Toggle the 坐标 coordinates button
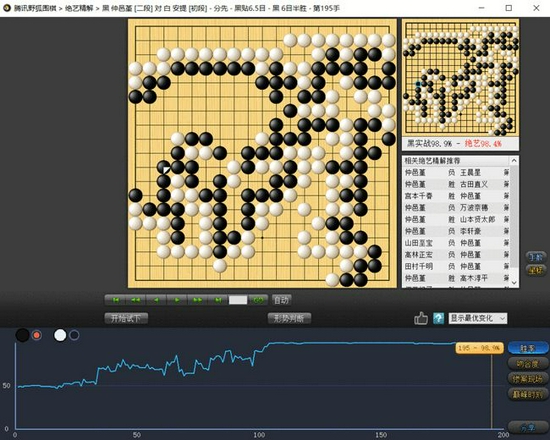The width and height of the screenshot is (550, 440). coord(535,271)
